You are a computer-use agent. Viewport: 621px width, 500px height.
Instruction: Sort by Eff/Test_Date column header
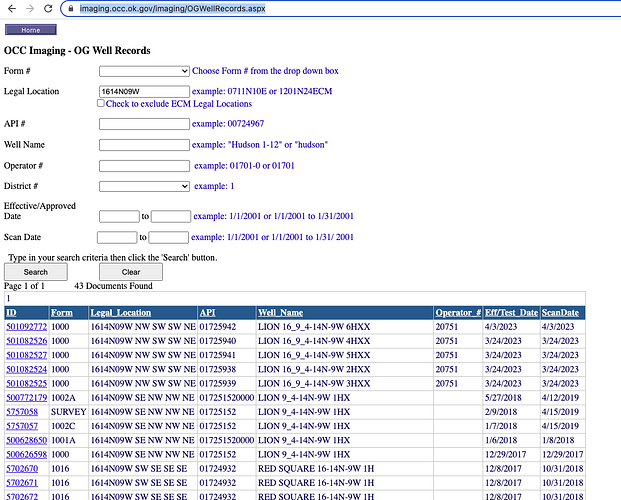[511, 313]
